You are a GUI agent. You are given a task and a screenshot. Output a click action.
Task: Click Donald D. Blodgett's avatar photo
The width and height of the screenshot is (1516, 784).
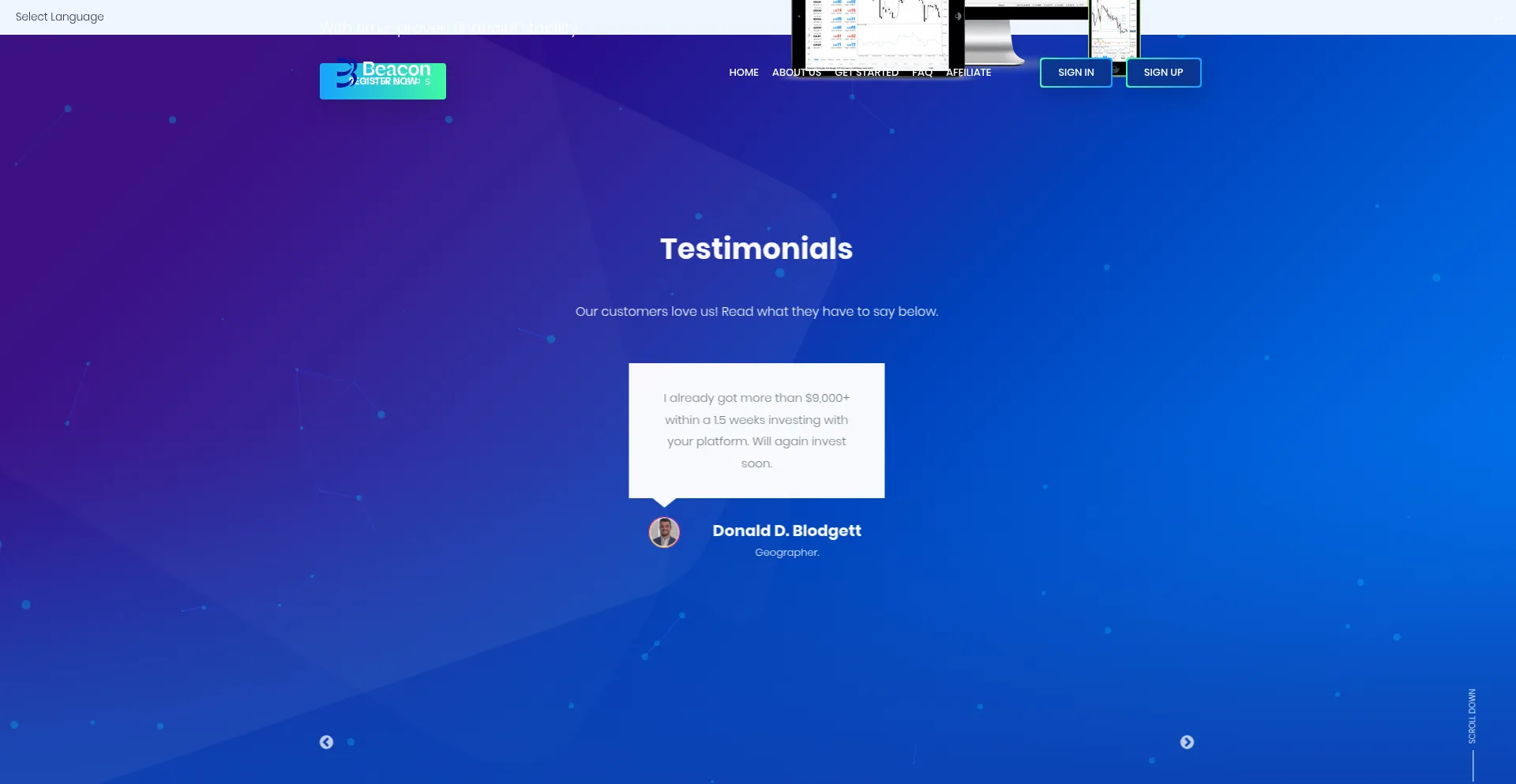coord(664,532)
